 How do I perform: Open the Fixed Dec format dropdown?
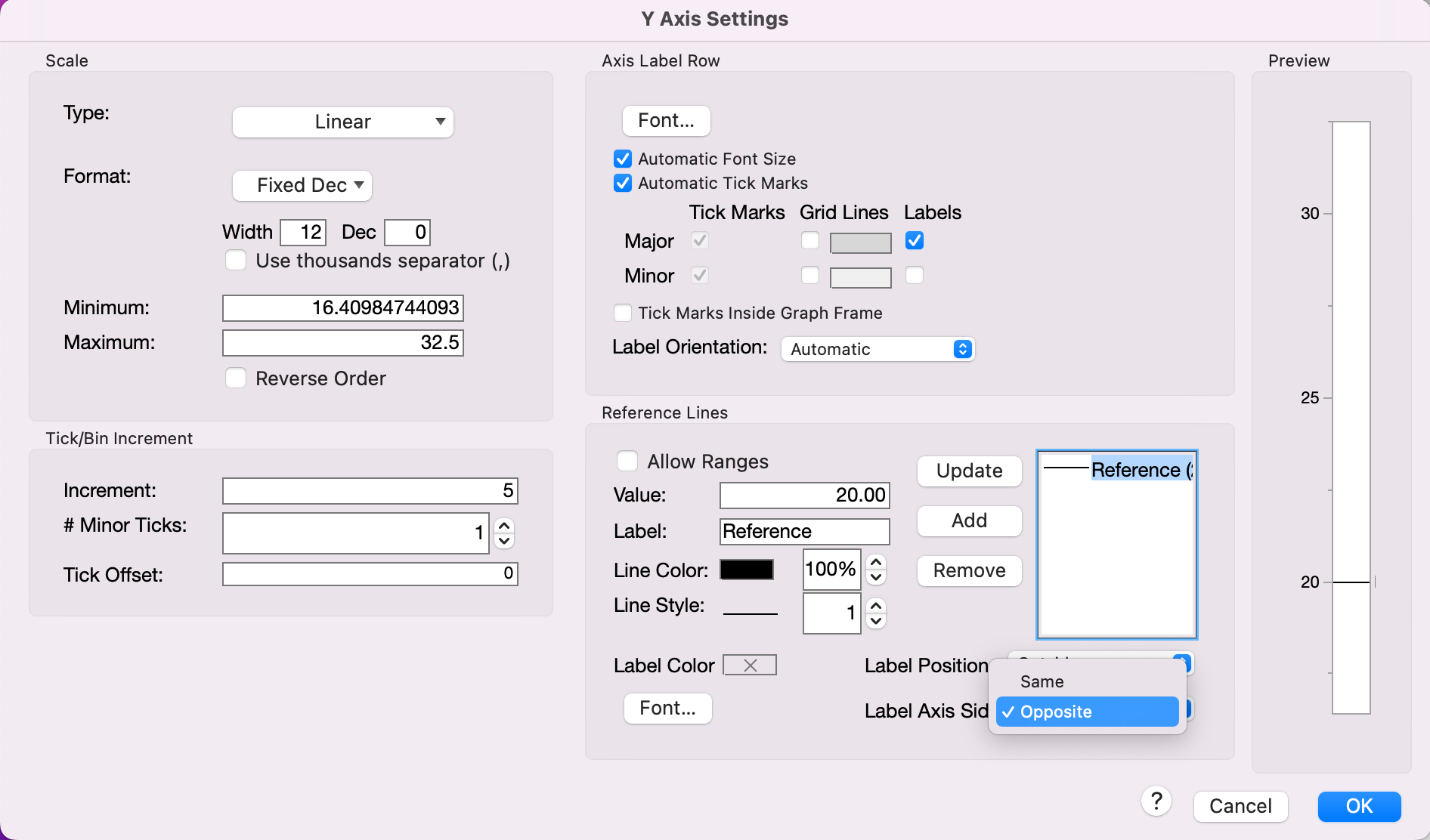302,185
